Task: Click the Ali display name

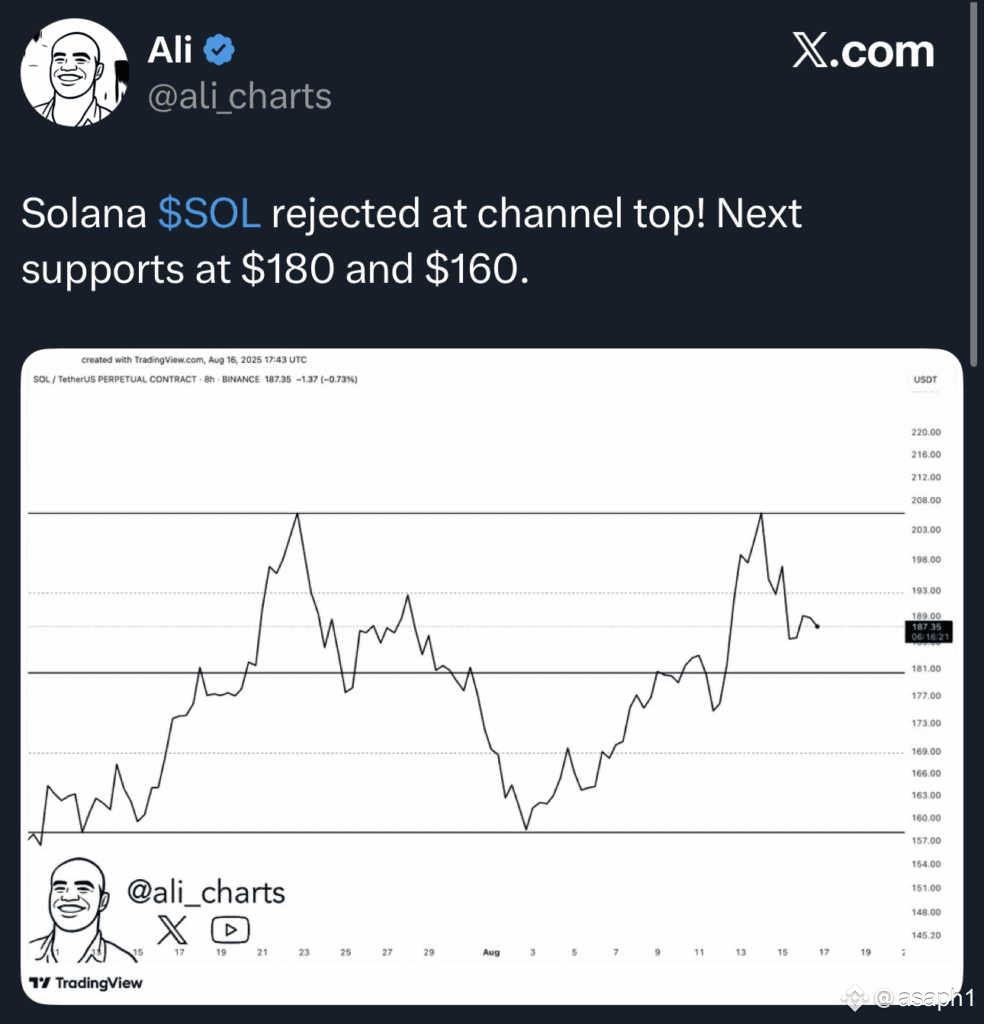Action: point(170,50)
